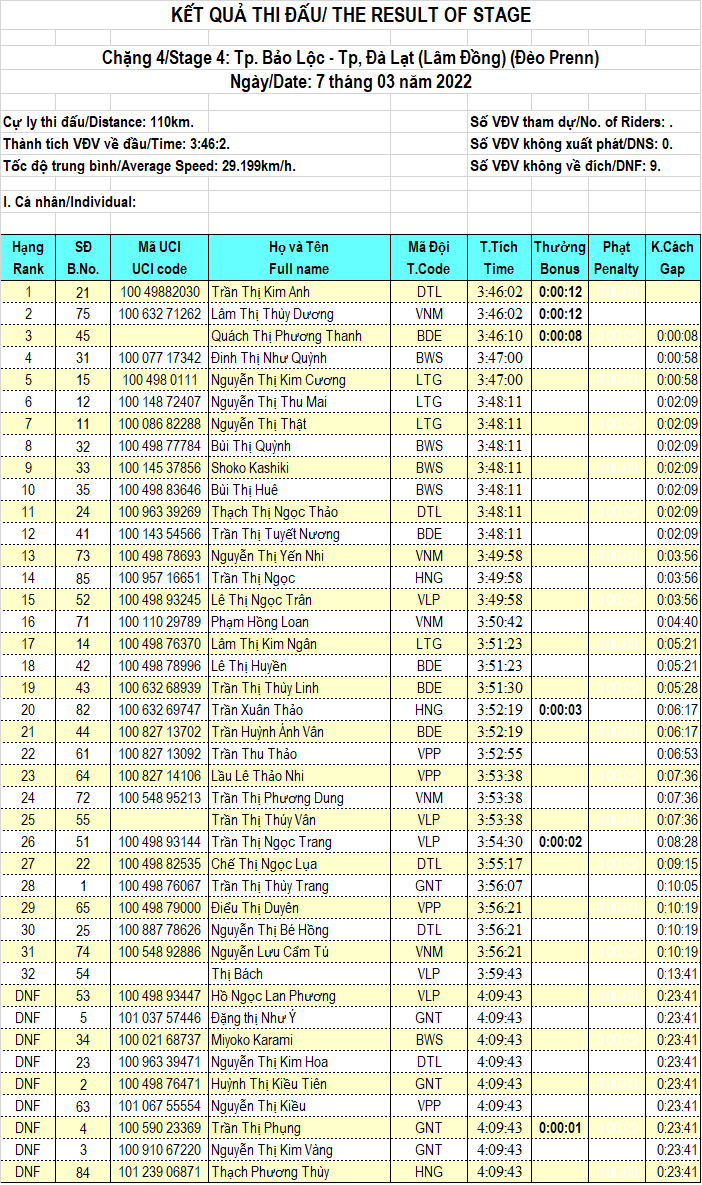Click the "Phạt Penalty" column header
Image resolution: width=702 pixels, height=1185 pixels.
616,258
